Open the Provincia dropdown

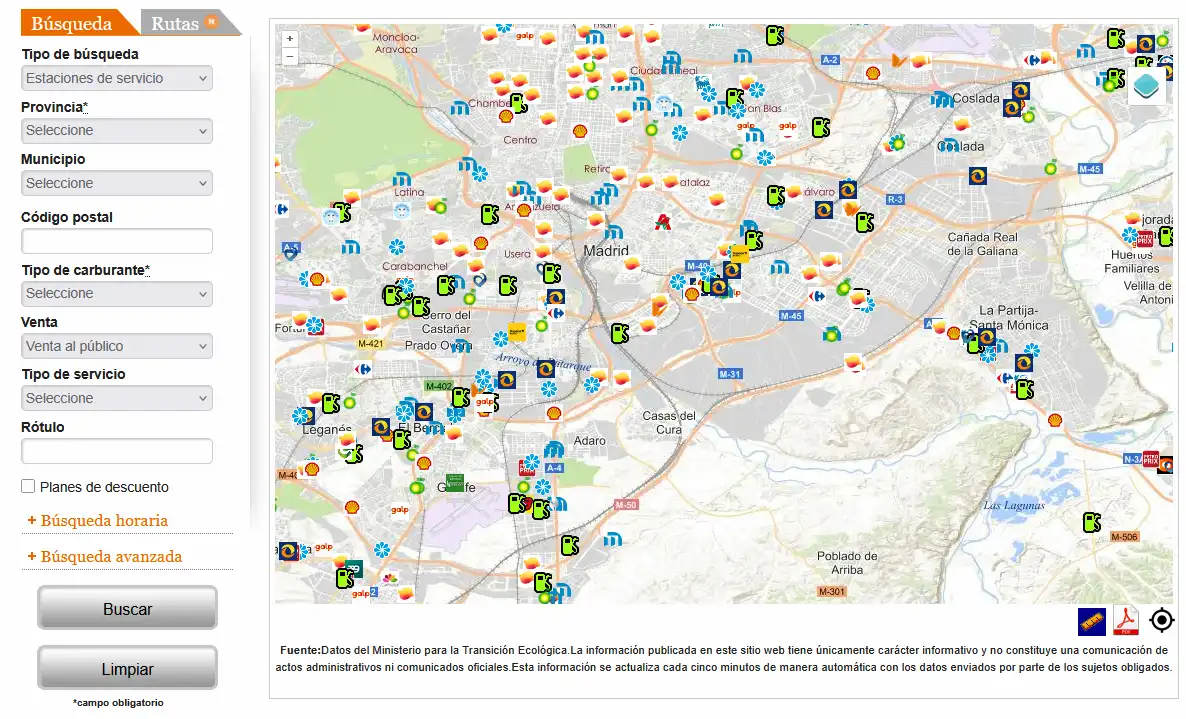pos(116,130)
